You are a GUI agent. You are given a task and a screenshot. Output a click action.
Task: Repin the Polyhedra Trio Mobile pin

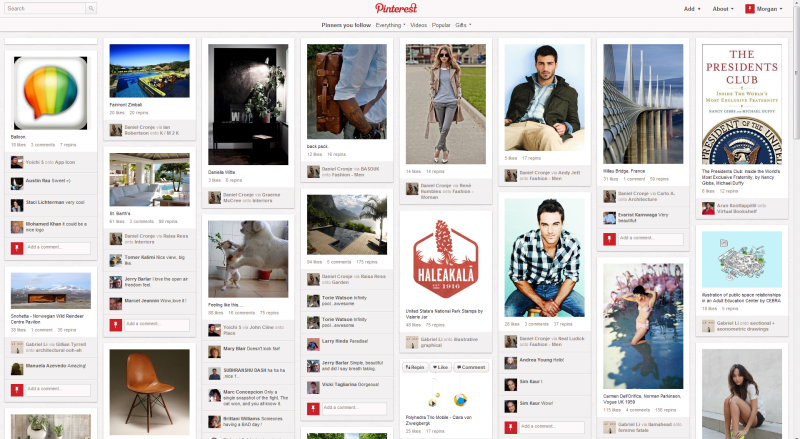pyautogui.click(x=415, y=367)
